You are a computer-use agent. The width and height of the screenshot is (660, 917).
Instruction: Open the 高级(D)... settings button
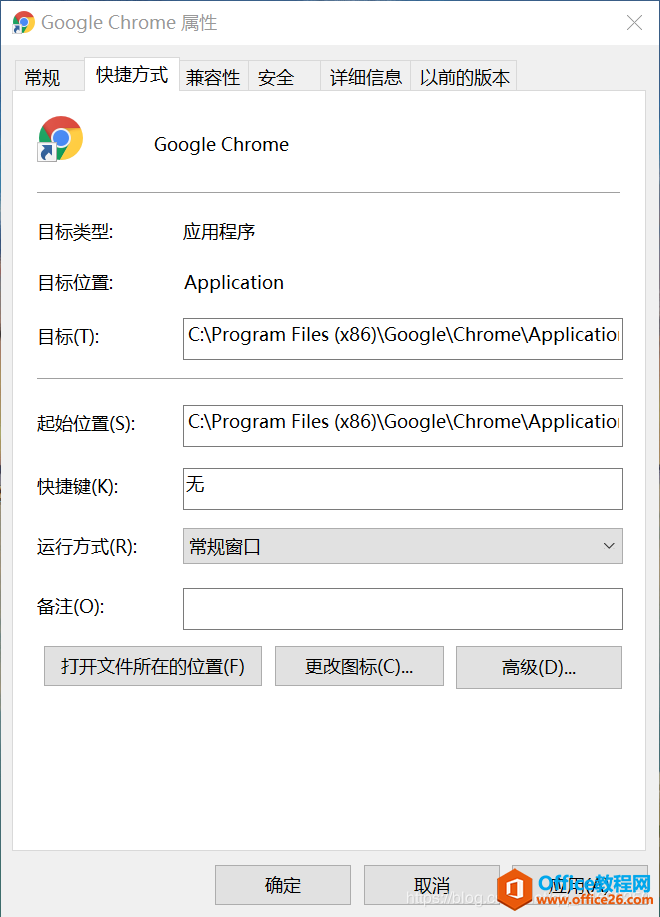tap(539, 667)
